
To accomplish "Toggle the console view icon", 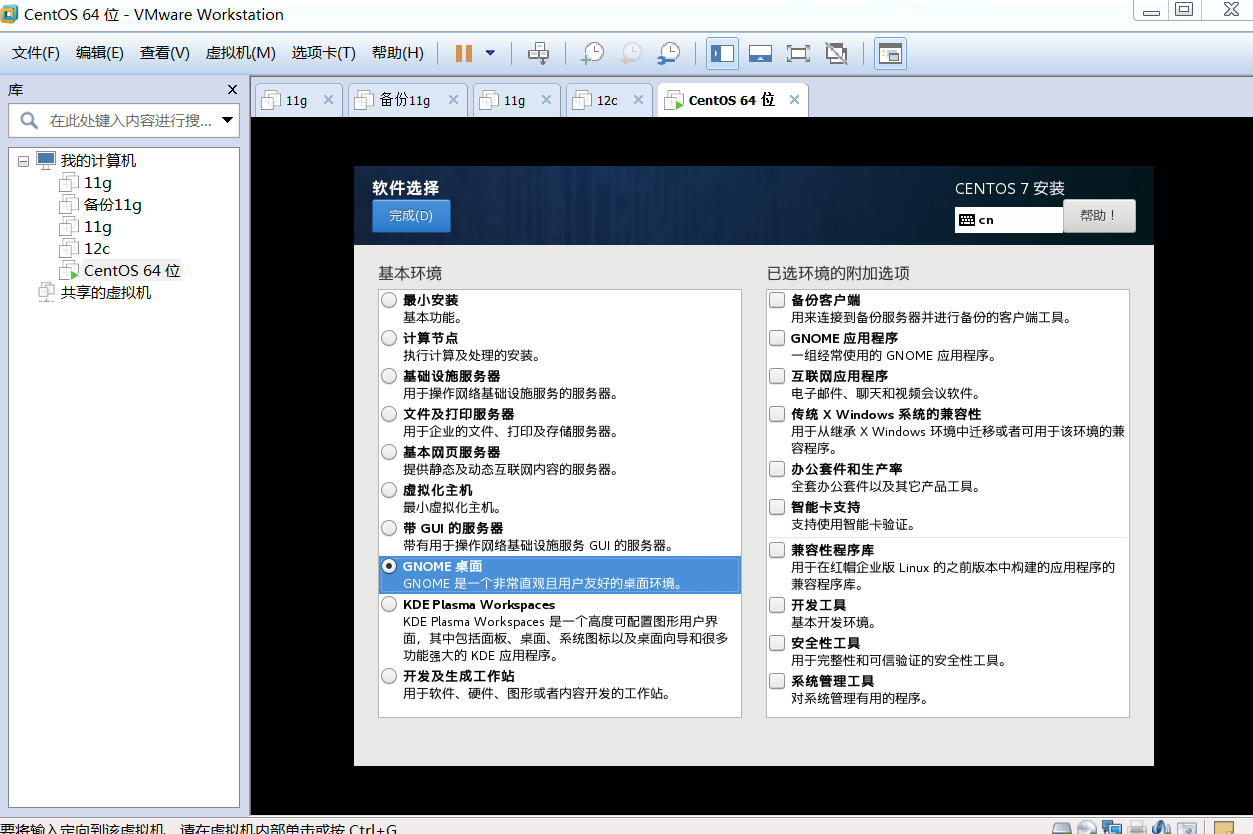I will click(890, 53).
